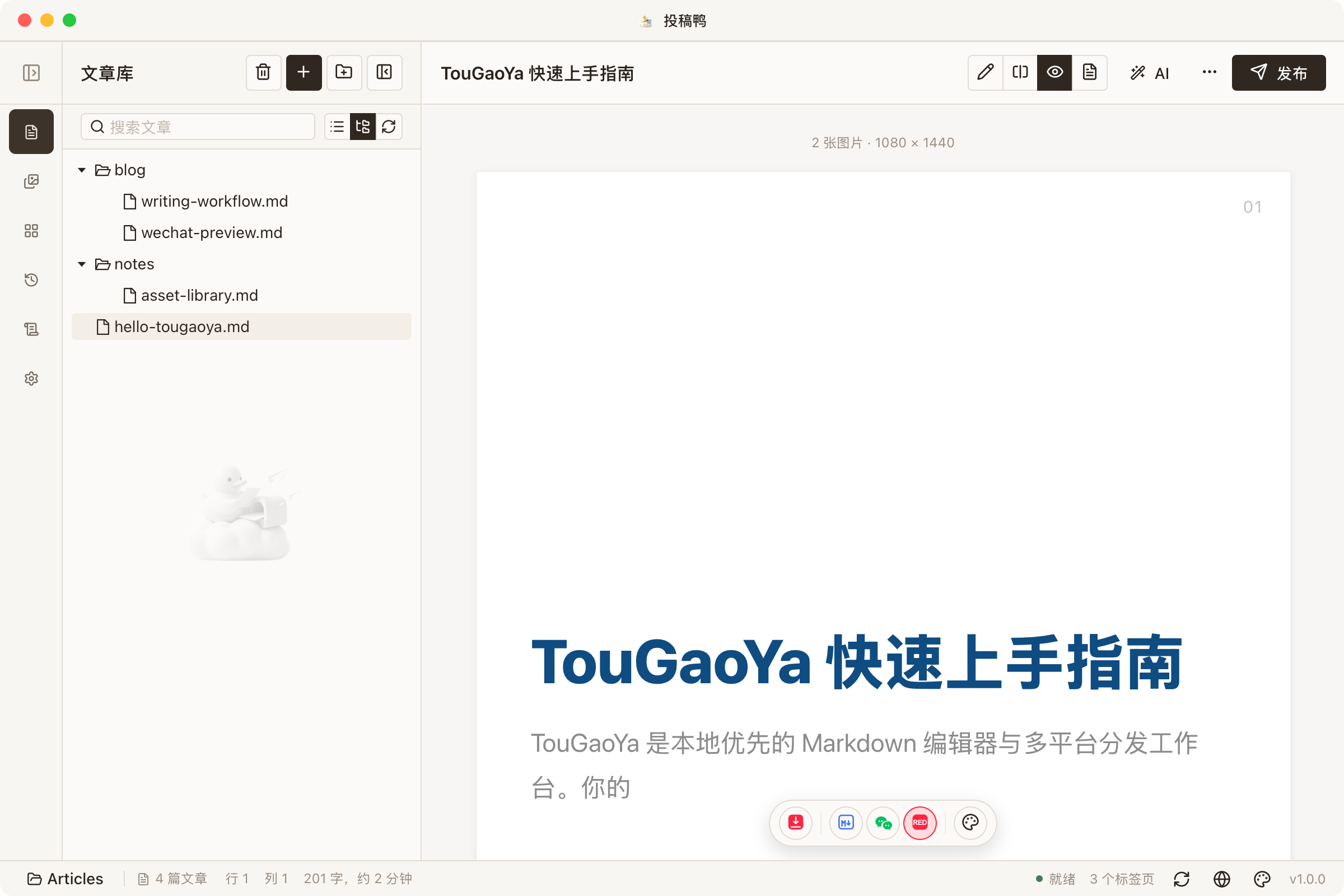Viewport: 1344px width, 896px height.
Task: Create a new article with plus button
Action: pyautogui.click(x=304, y=73)
